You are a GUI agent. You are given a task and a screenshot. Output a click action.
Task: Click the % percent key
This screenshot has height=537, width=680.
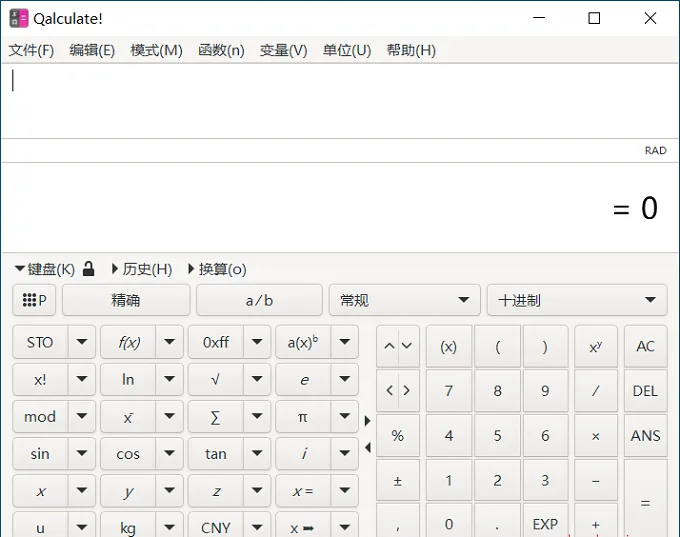click(398, 435)
